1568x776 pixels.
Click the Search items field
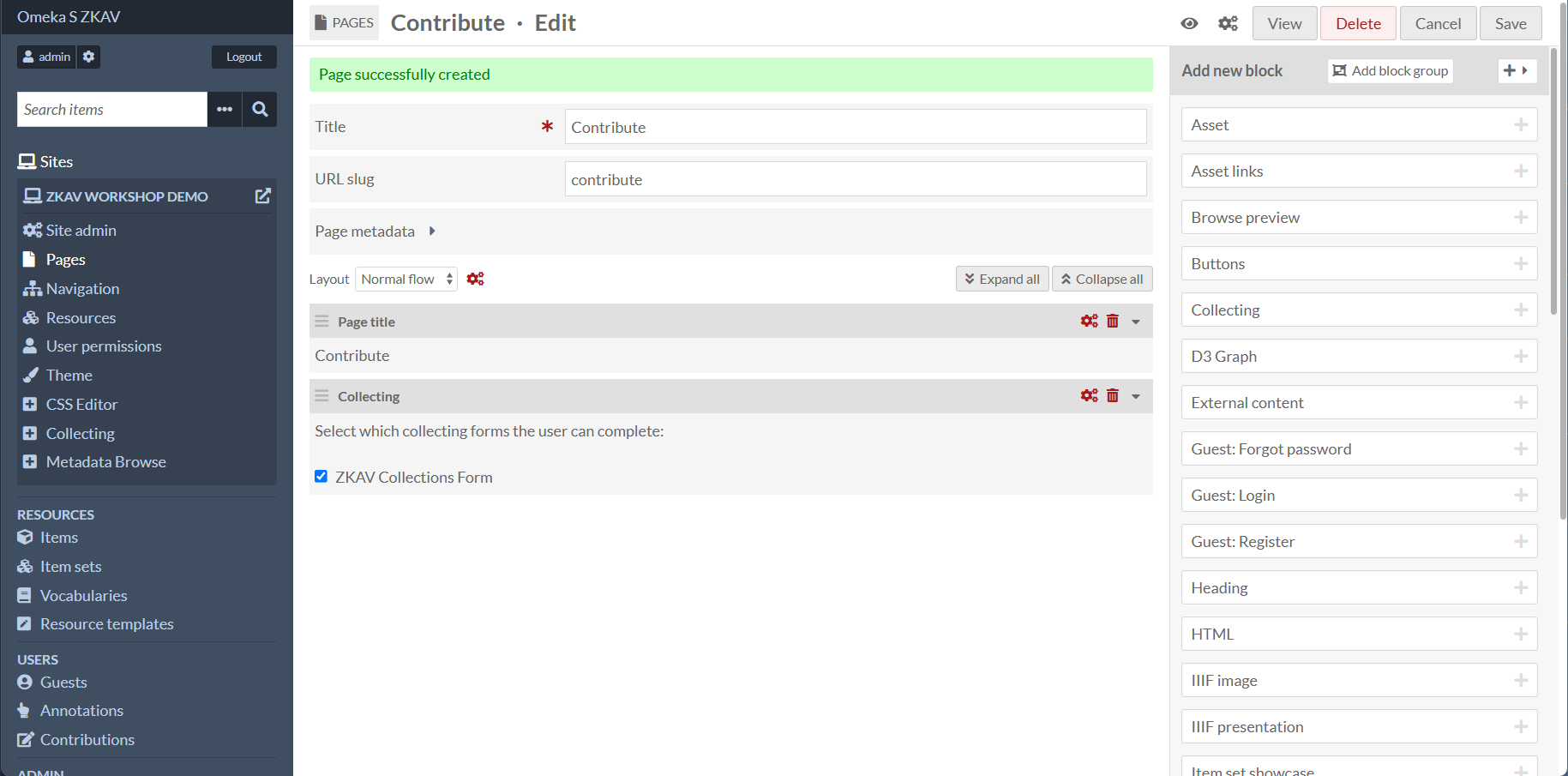tap(112, 109)
